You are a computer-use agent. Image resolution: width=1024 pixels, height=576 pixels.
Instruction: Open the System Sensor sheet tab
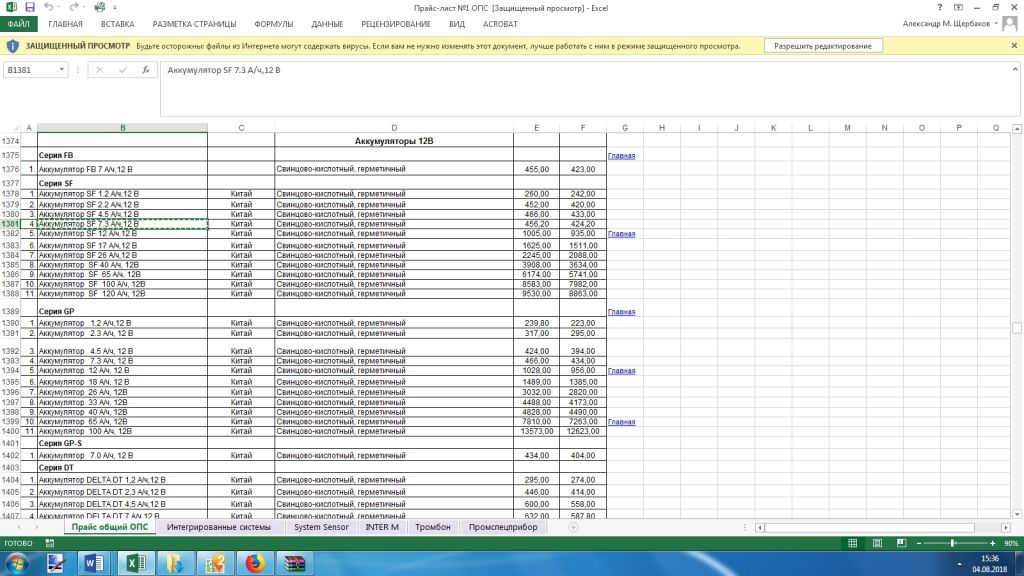321,527
